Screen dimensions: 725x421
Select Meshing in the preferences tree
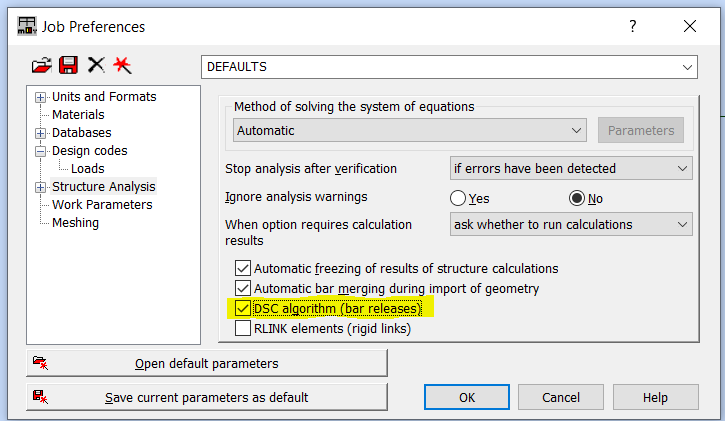[75, 222]
